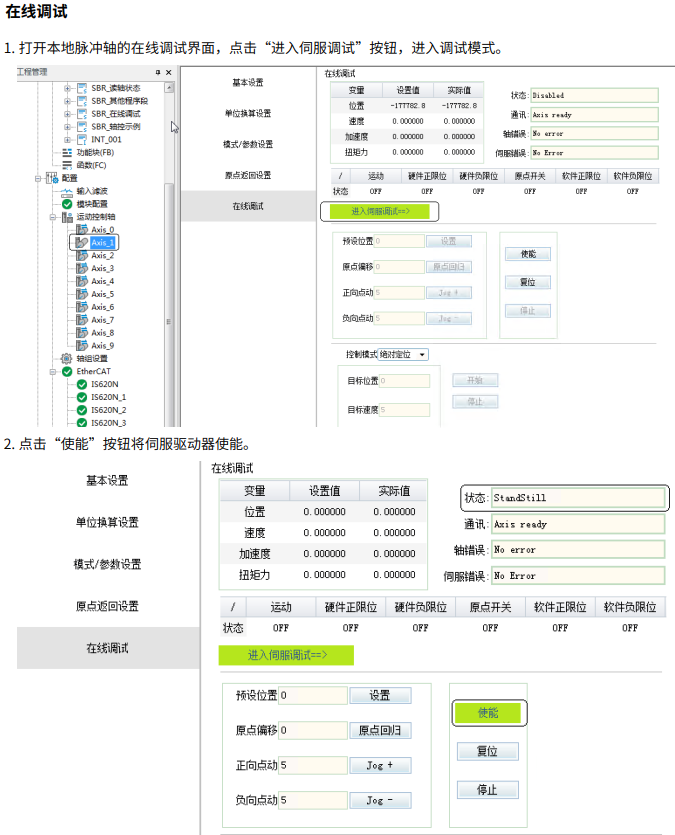Collapse the 运动控制轴 tree node
The width and height of the screenshot is (675, 835).
pyautogui.click(x=53, y=217)
